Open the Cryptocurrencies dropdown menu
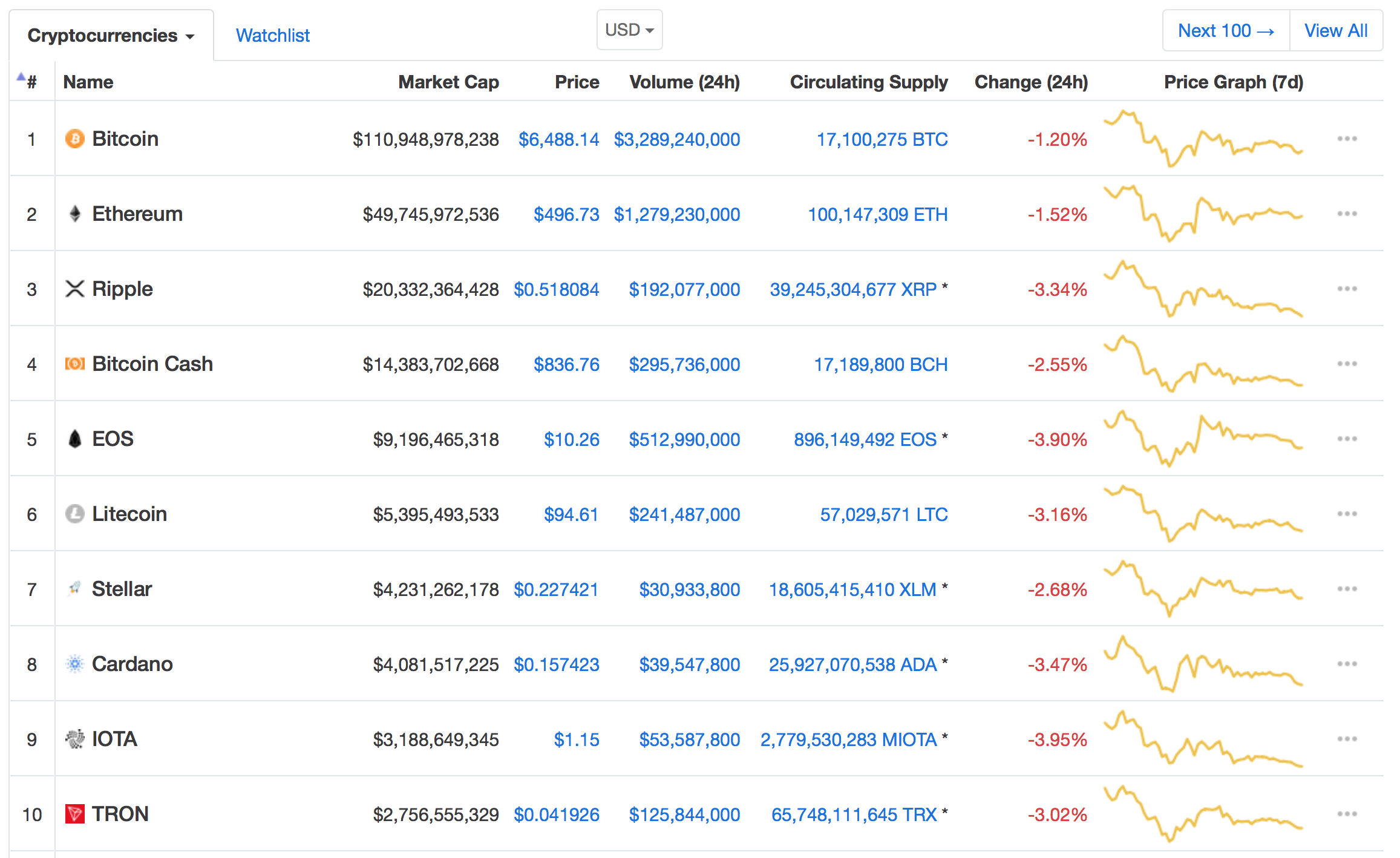 [111, 36]
